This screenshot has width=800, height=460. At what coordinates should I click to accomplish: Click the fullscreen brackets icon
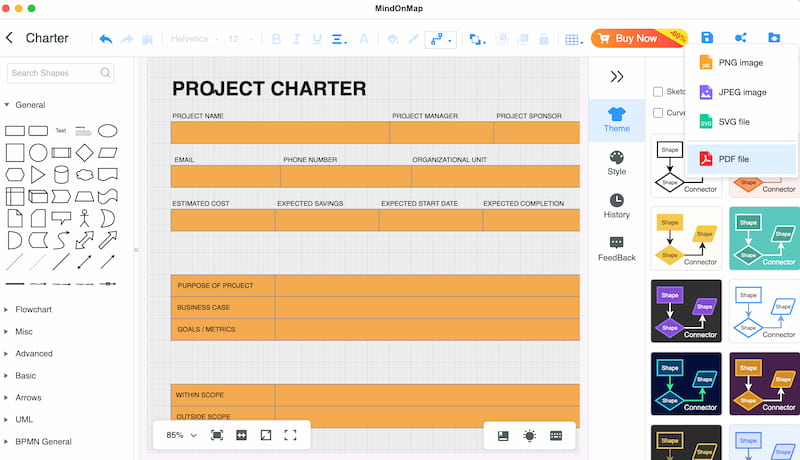[x=290, y=435]
